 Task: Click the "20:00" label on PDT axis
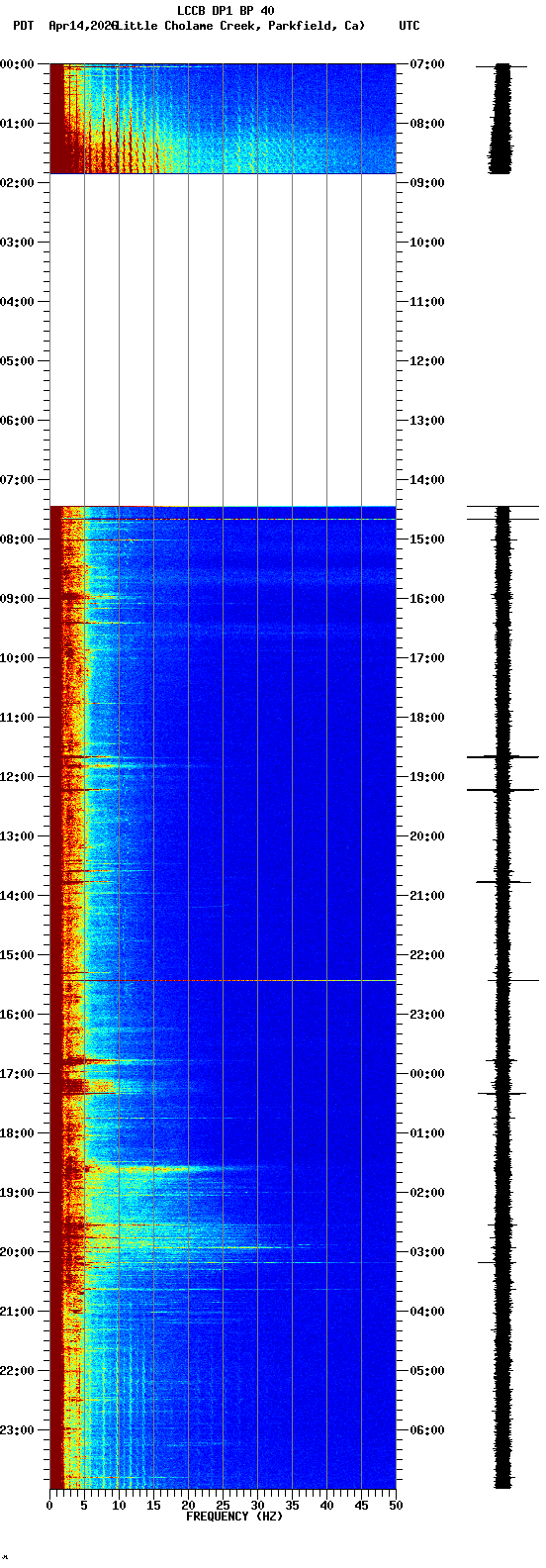pyautogui.click(x=15, y=1252)
